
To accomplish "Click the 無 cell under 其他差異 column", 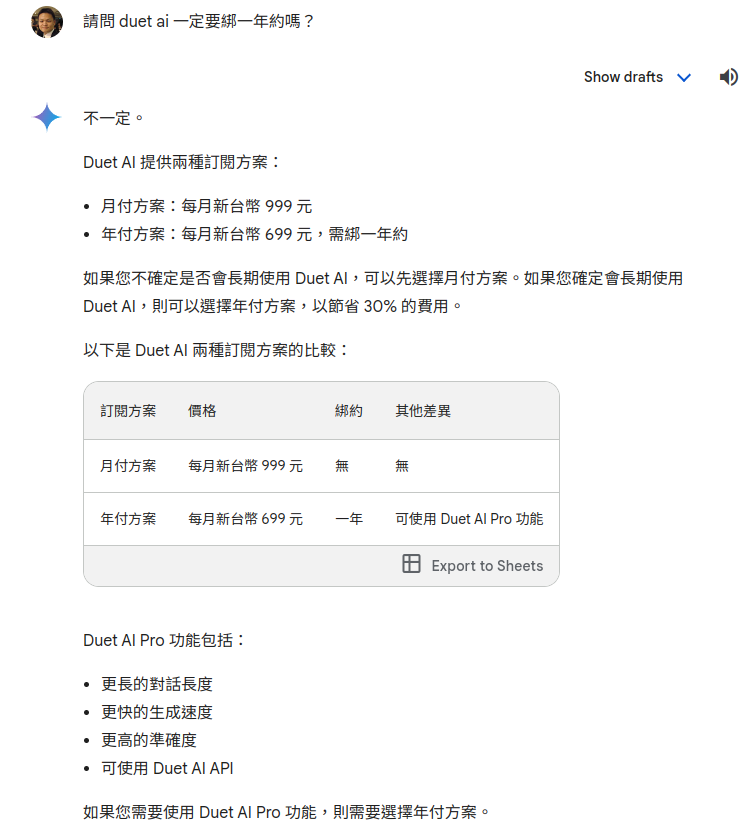I will point(402,466).
